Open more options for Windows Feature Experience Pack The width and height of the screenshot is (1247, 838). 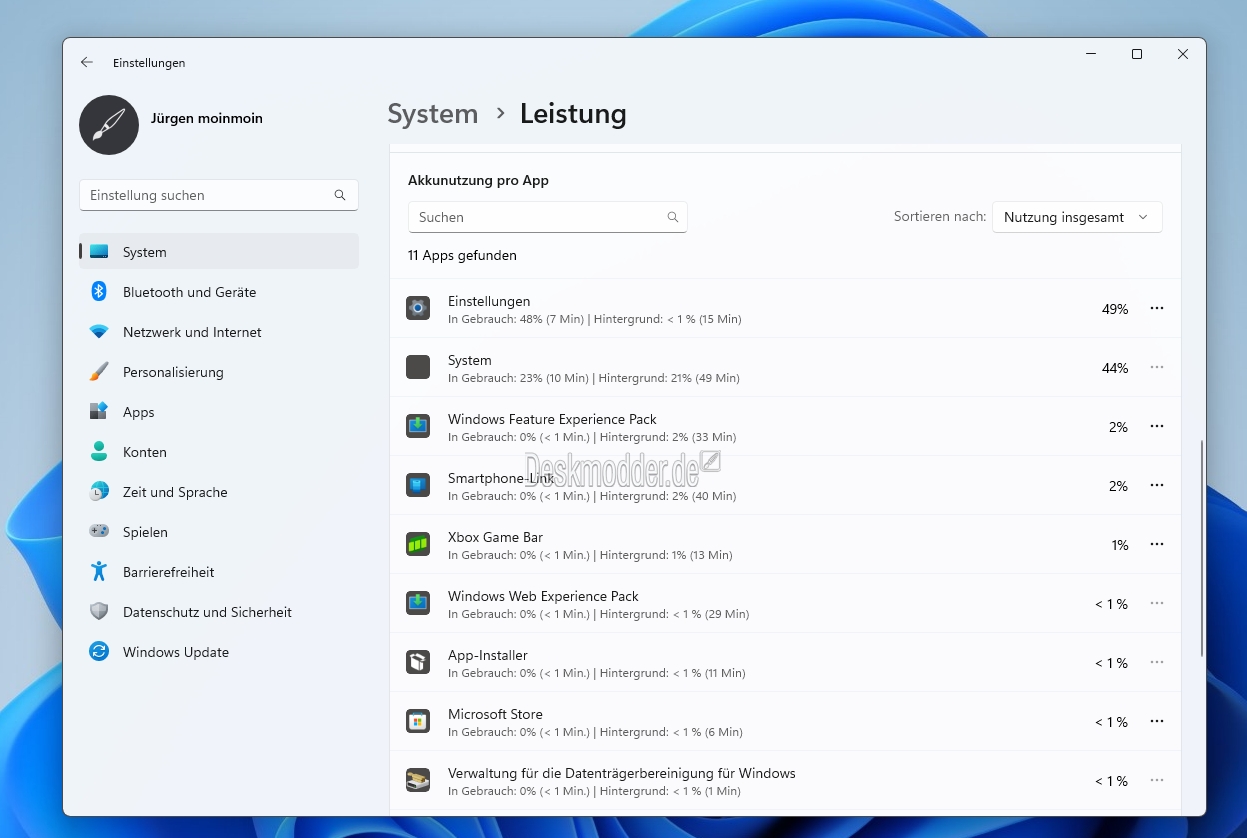click(1157, 426)
